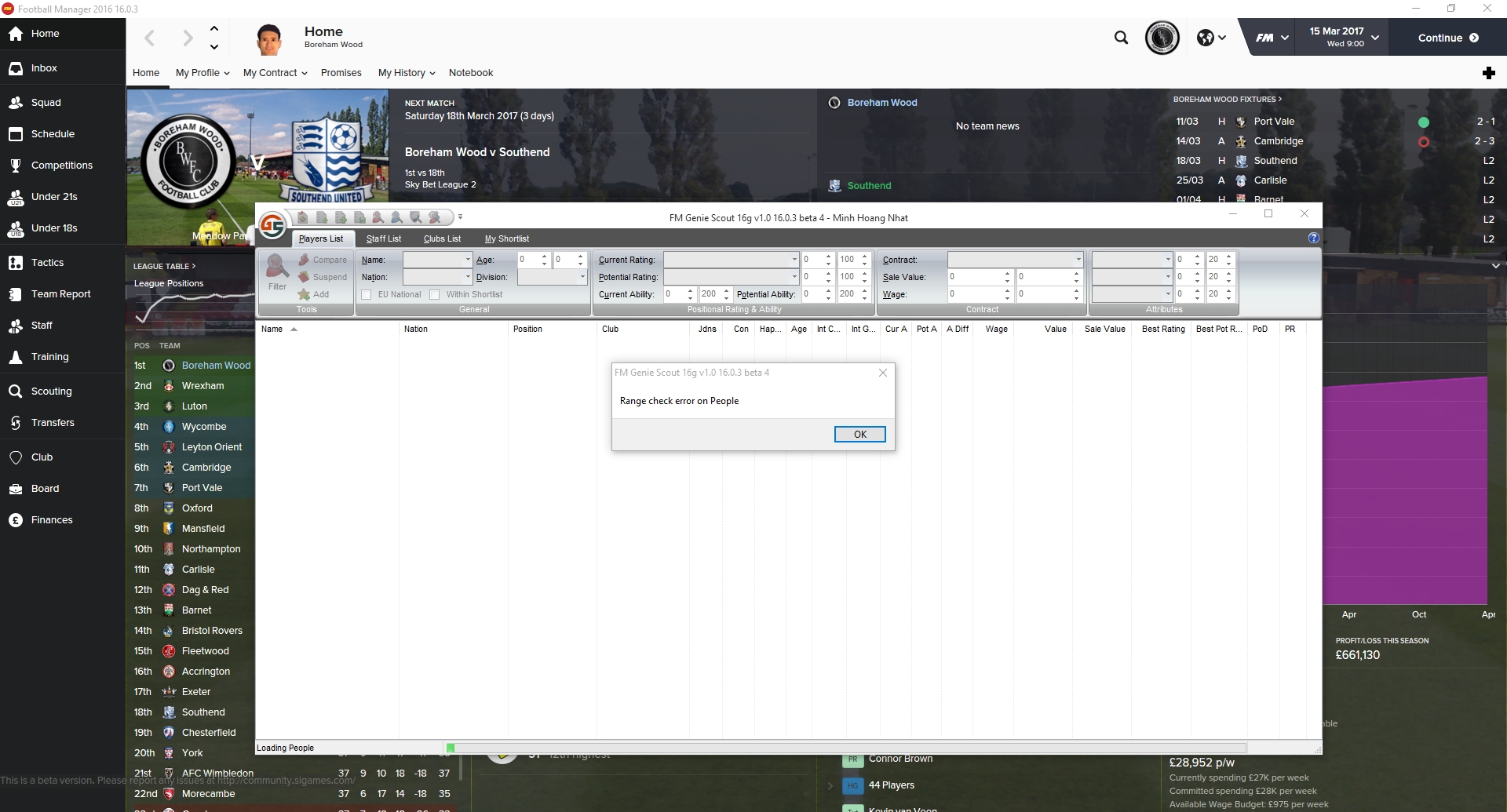
Task: Open Schedule in the sidebar
Action: coord(63,134)
